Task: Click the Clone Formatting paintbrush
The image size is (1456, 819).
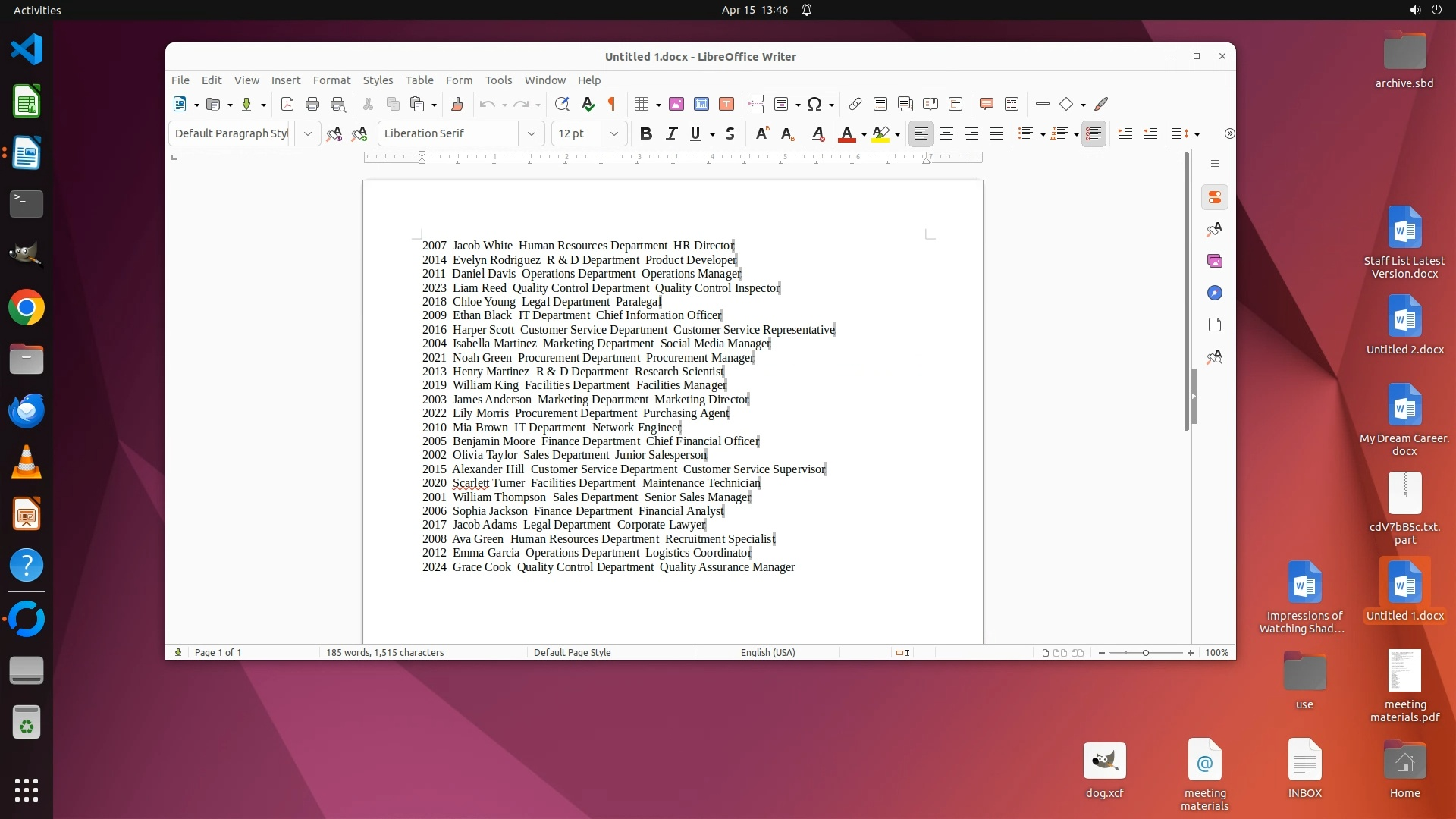Action: coord(457,105)
